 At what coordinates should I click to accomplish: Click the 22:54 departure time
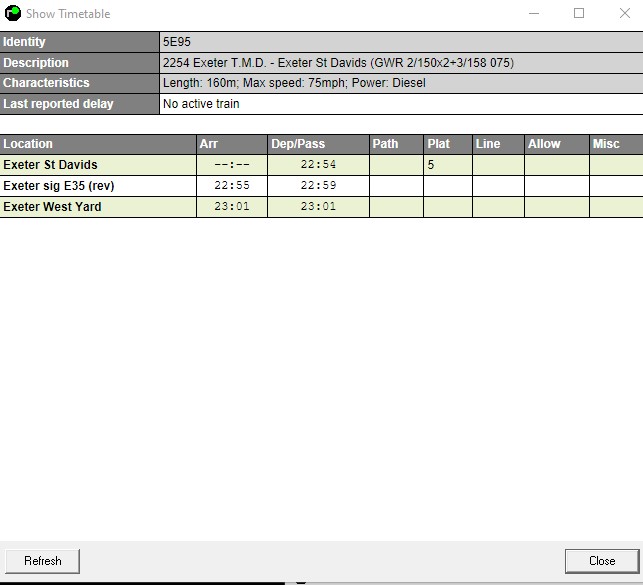click(x=318, y=165)
